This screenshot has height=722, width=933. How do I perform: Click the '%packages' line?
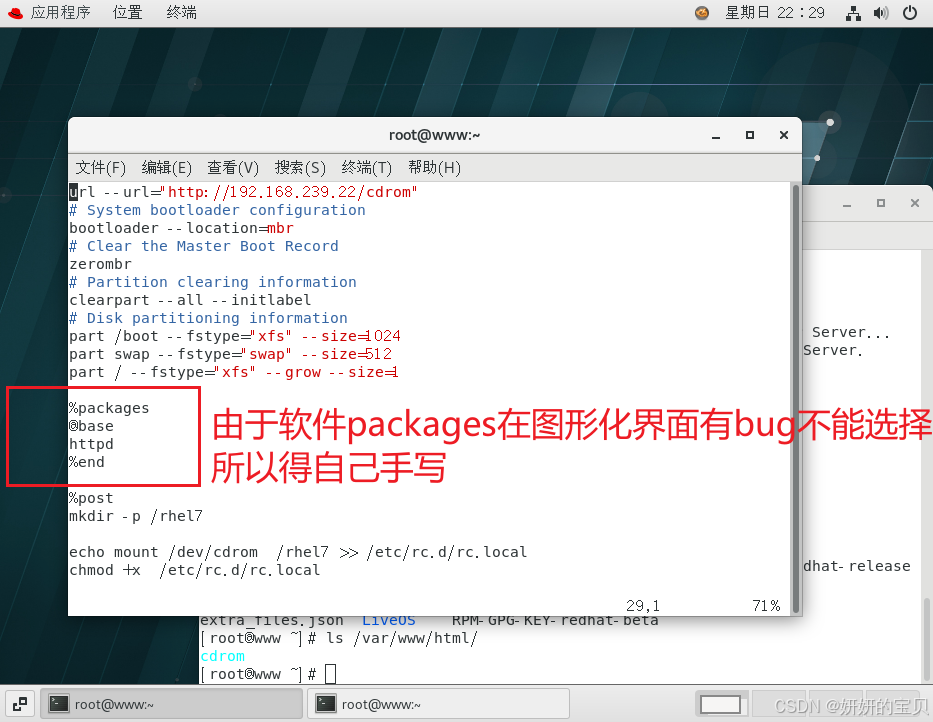[109, 408]
